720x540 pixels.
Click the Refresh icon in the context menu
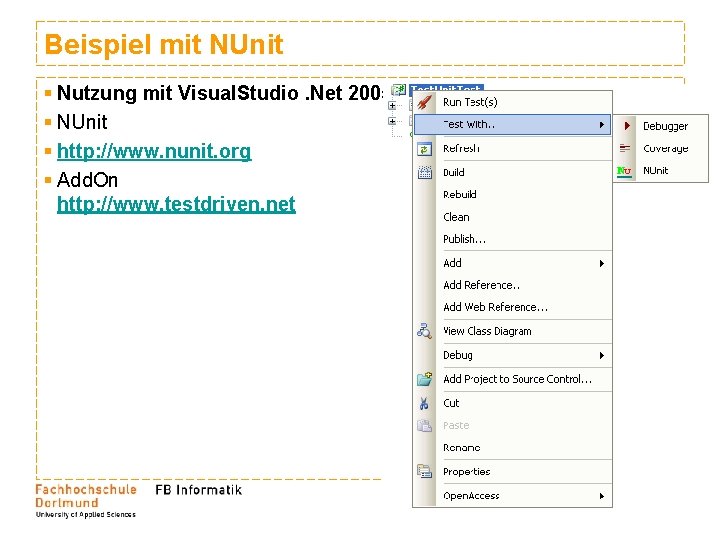[x=424, y=149]
